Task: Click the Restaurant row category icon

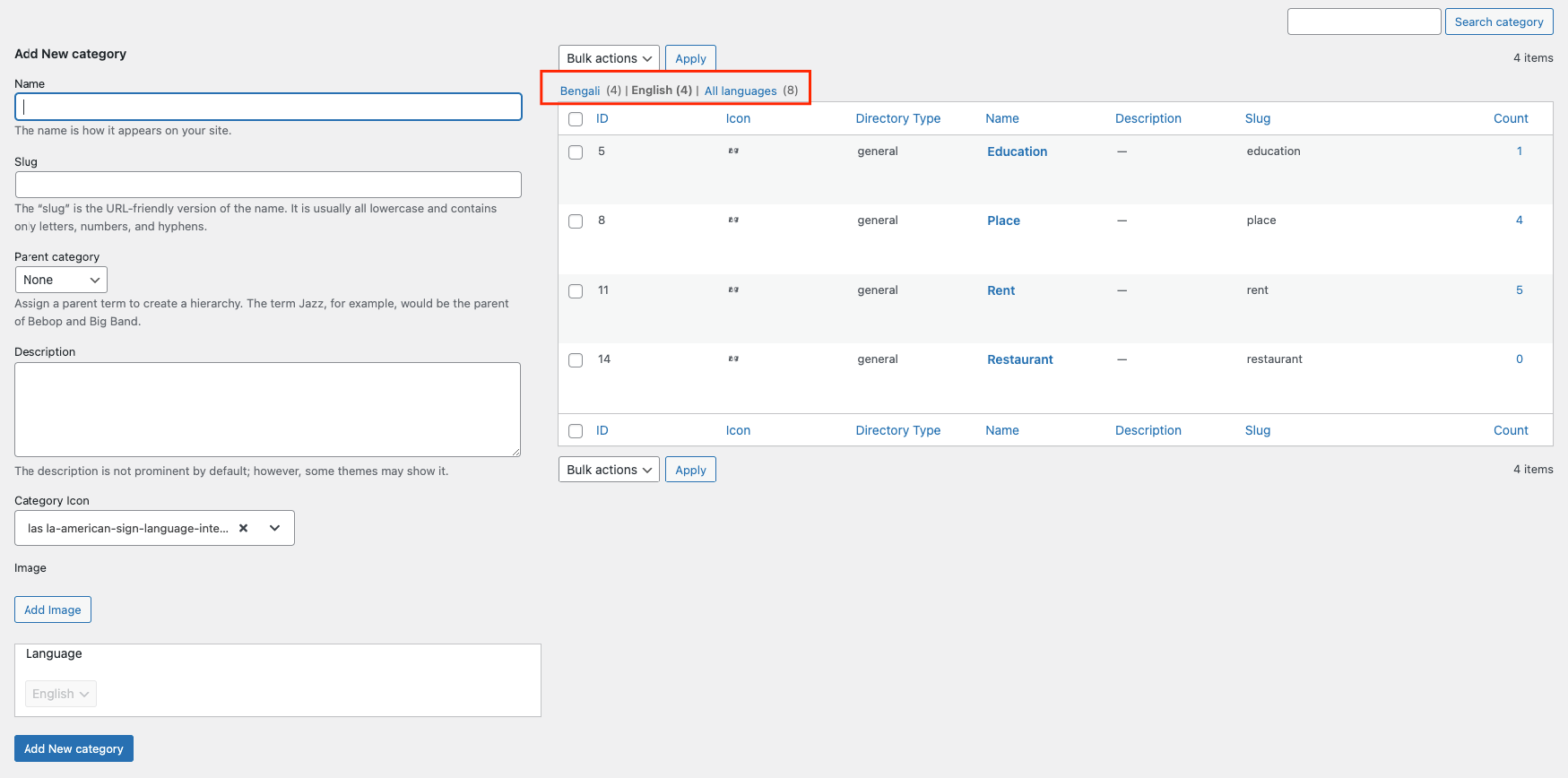Action: pyautogui.click(x=733, y=359)
